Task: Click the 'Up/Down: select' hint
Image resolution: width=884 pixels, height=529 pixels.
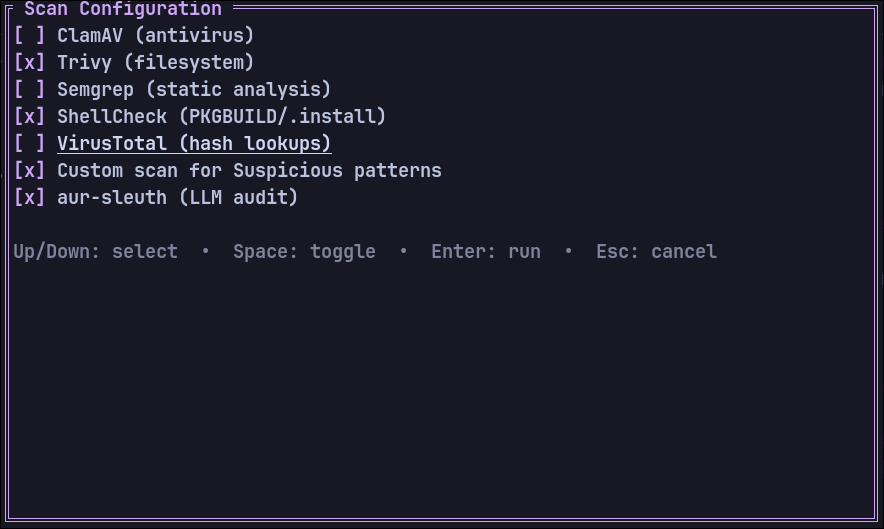Action: coord(95,252)
